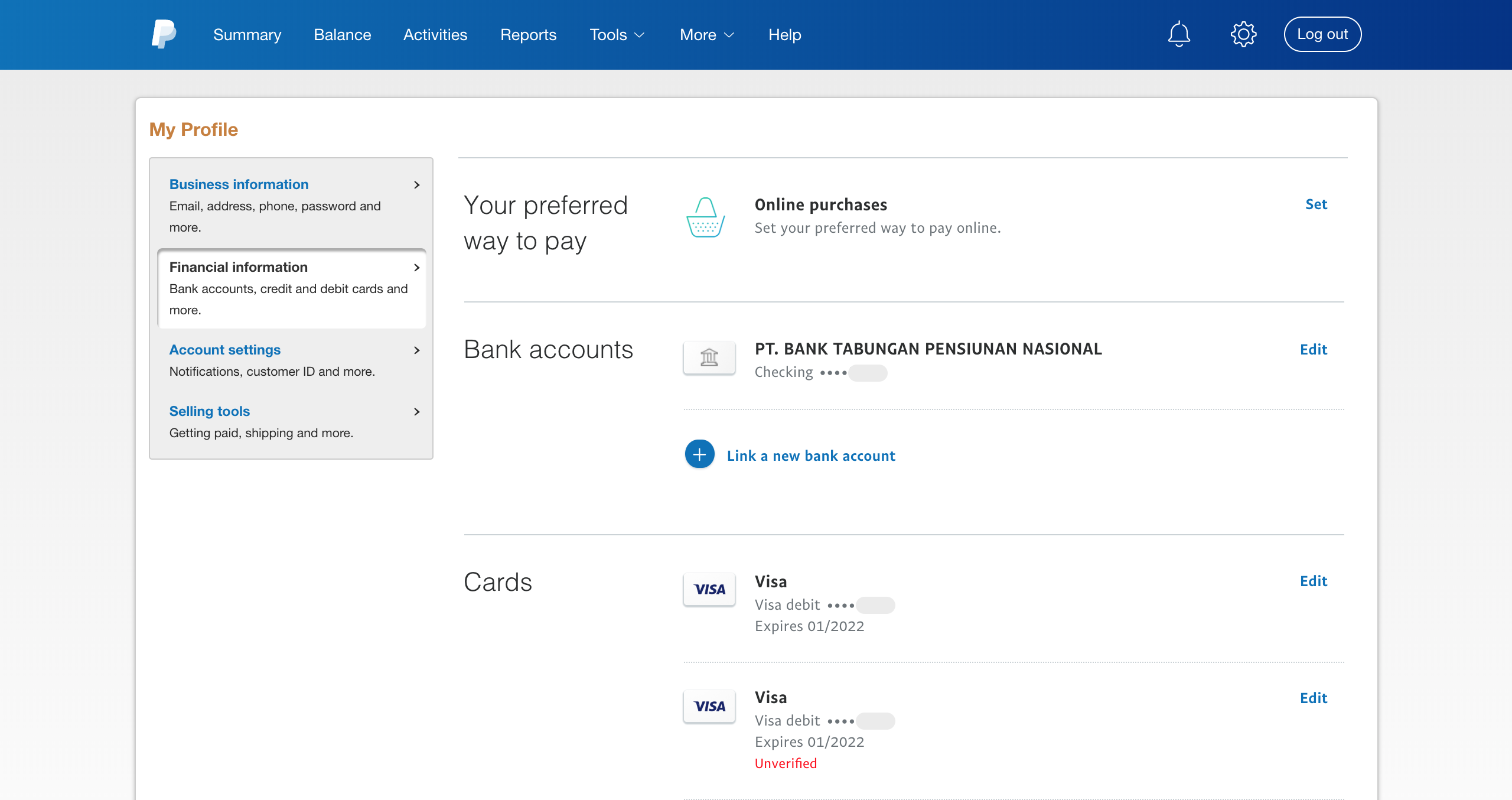Image resolution: width=1512 pixels, height=800 pixels.
Task: Open the Activities menu item
Action: 435,35
